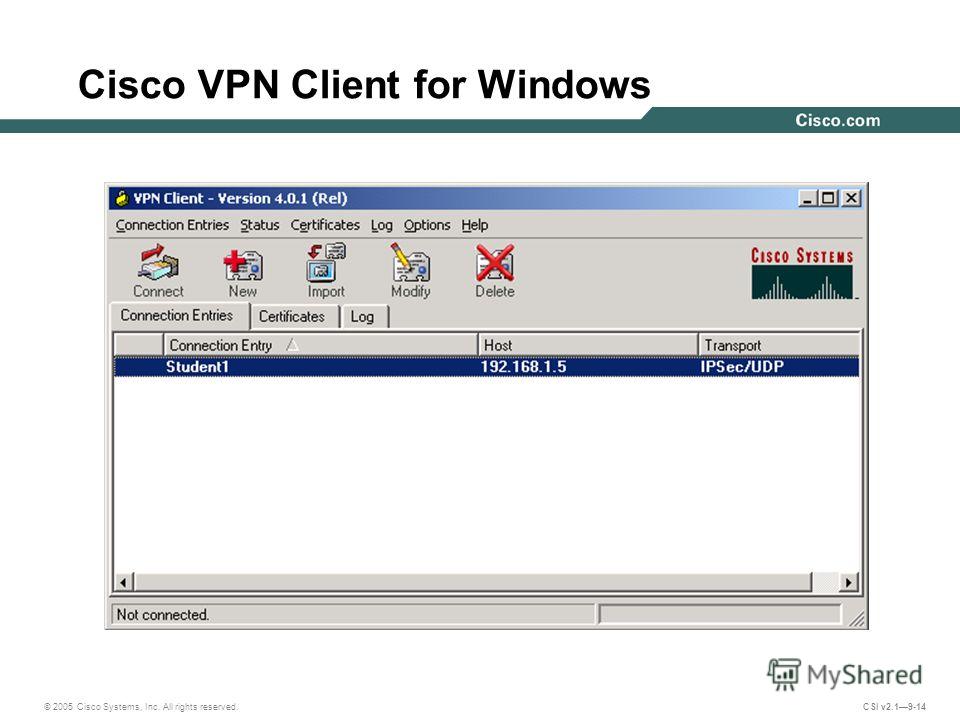Open the Certificates menu
Image resolution: width=960 pixels, height=720 pixels.
pyautogui.click(x=325, y=225)
